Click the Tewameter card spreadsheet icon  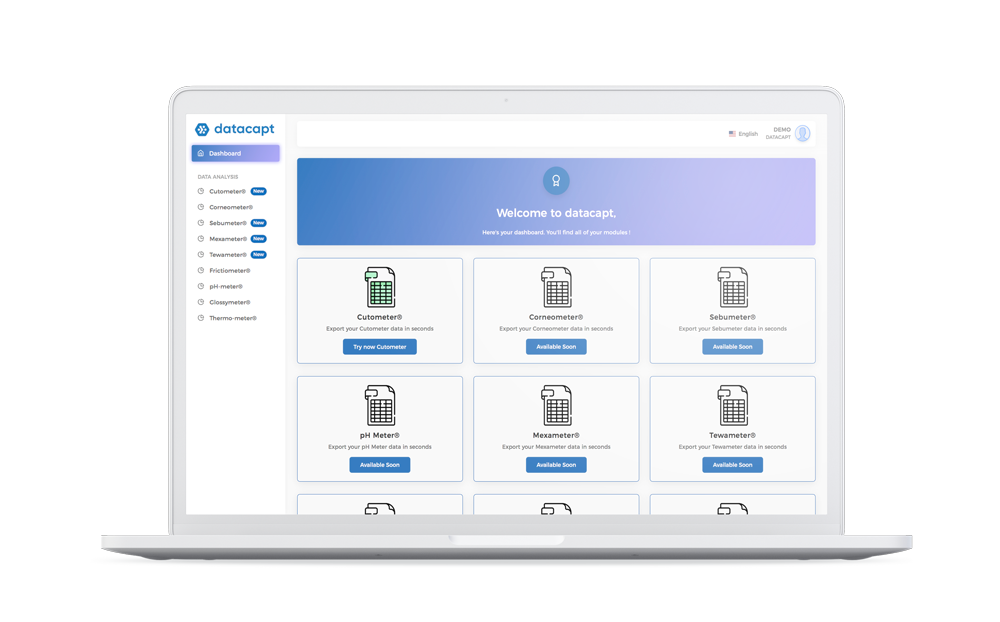point(733,405)
